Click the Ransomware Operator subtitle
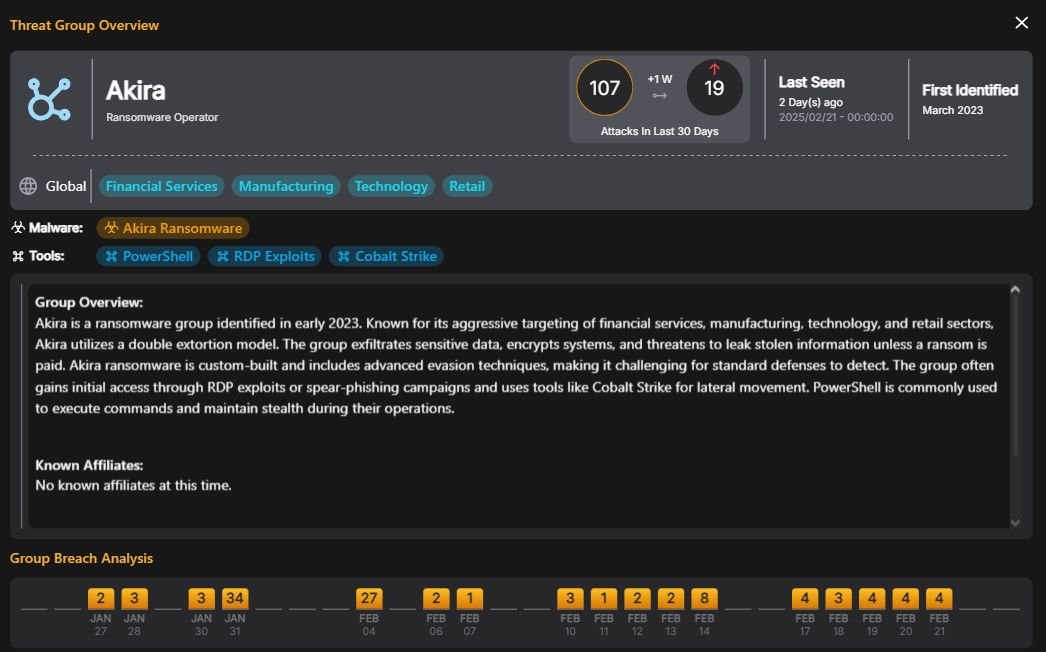The image size is (1046, 652). point(162,117)
